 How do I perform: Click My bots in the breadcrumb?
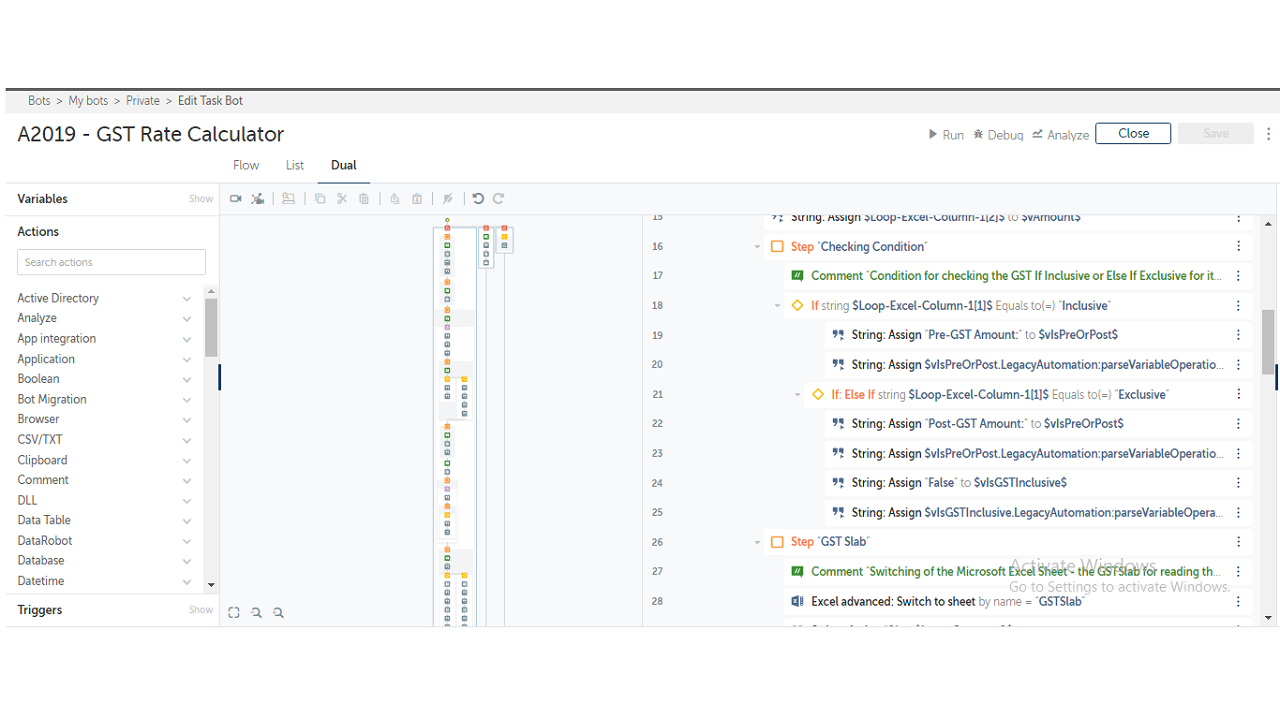click(x=88, y=101)
